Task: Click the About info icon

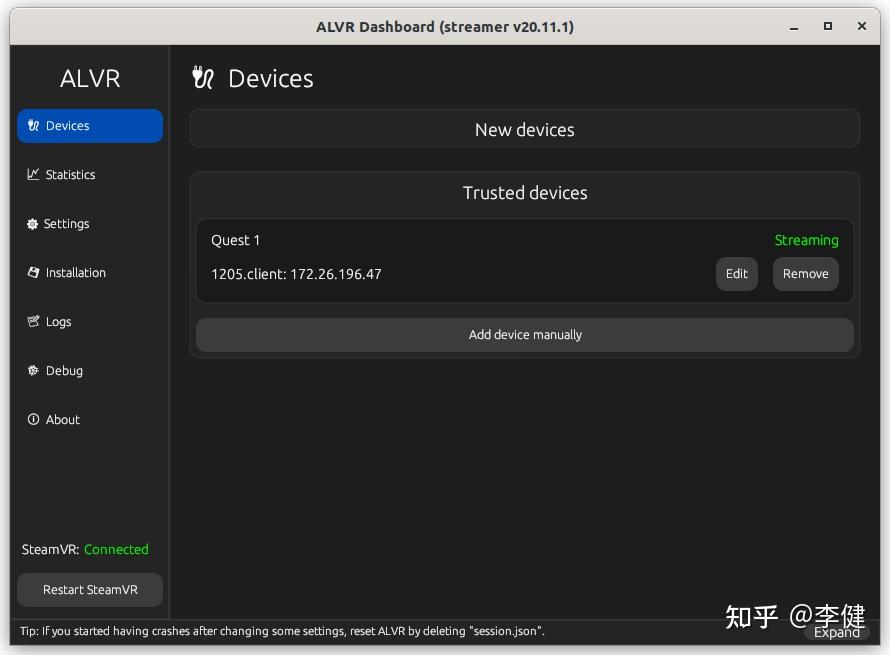Action: 31,420
